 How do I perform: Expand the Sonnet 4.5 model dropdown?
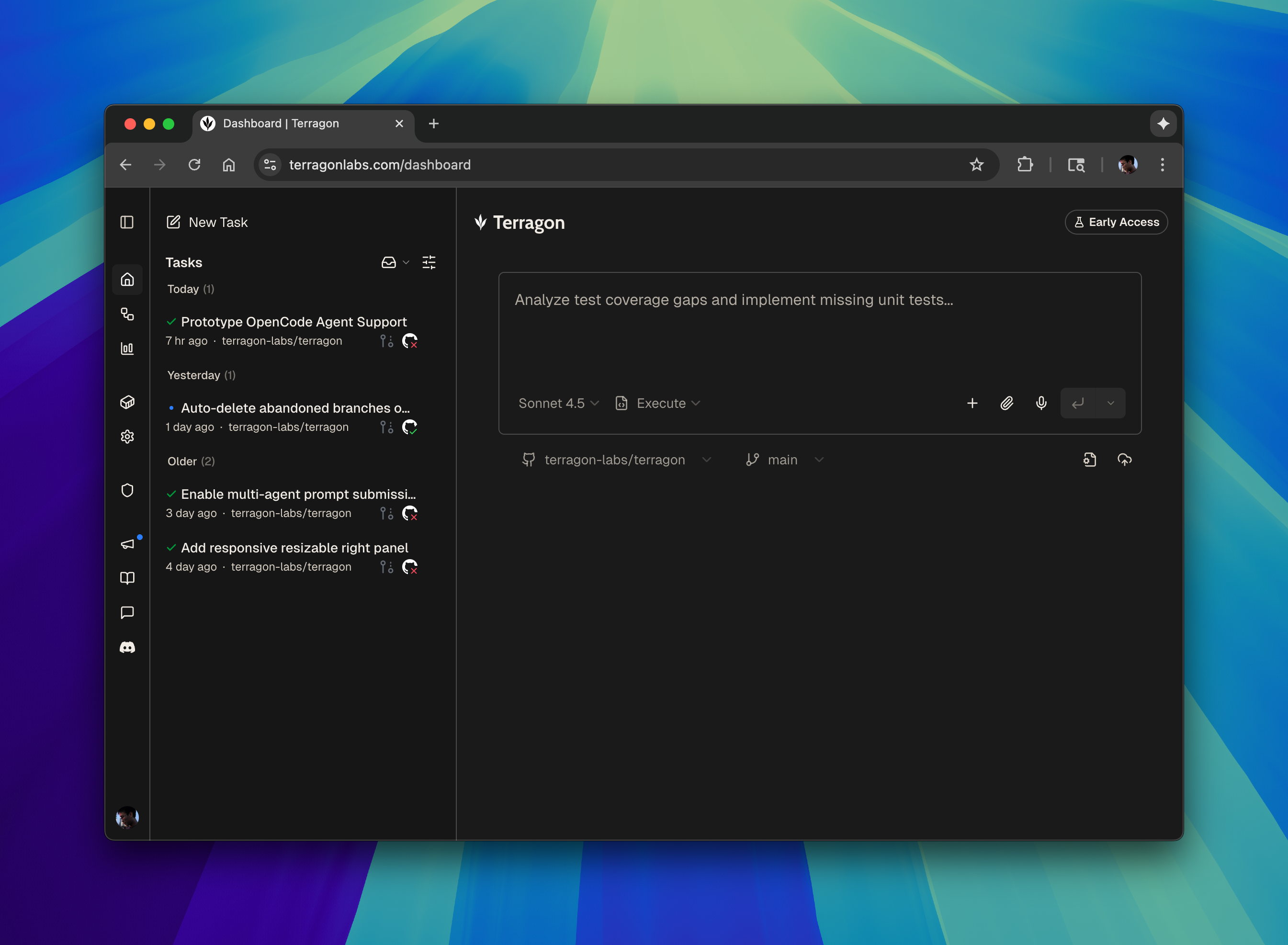(558, 403)
